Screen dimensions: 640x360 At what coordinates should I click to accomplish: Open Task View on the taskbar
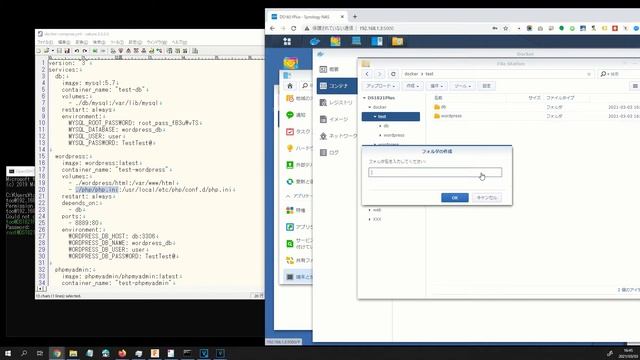click(40, 353)
